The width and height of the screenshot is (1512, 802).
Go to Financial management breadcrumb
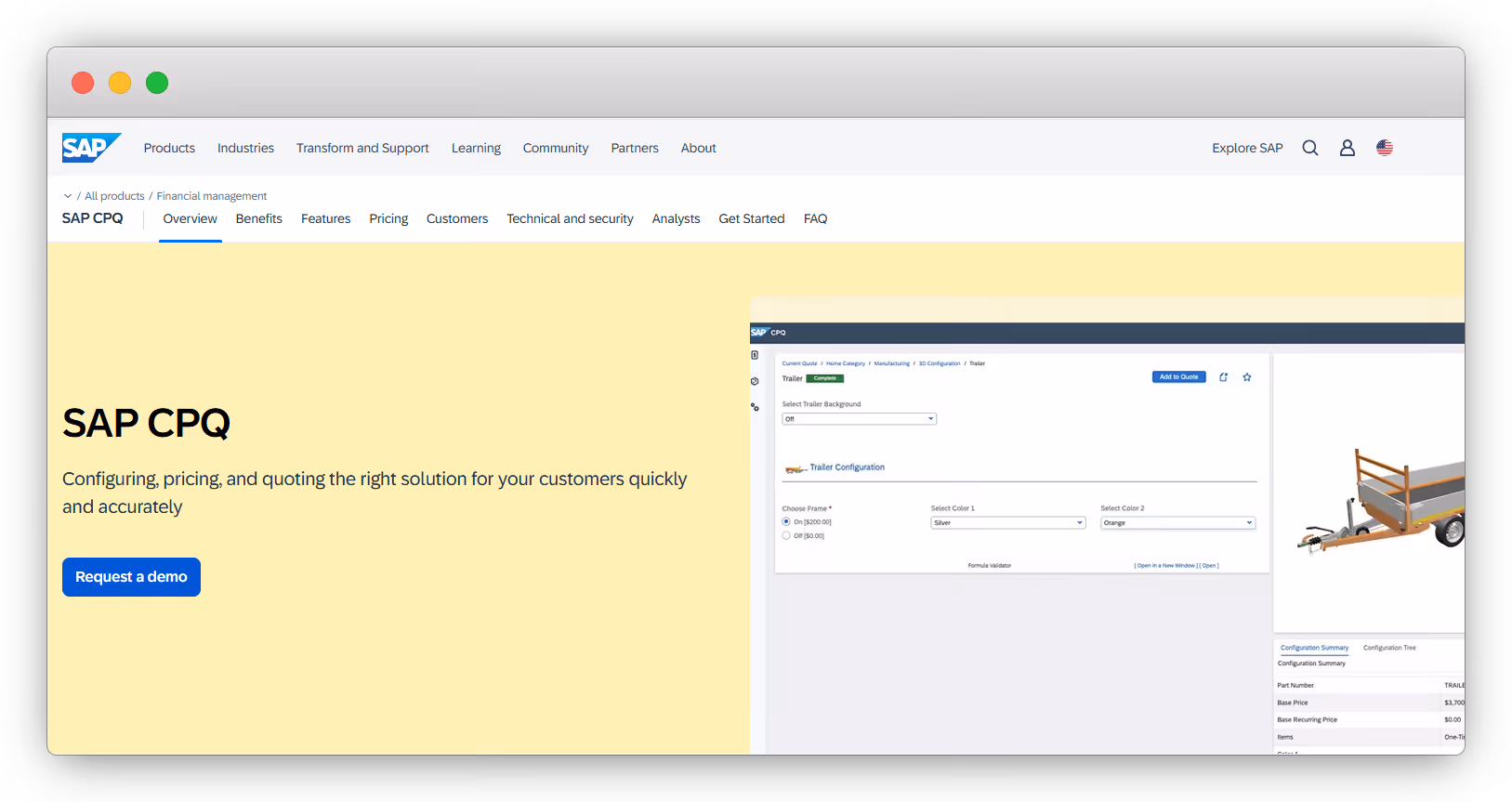pos(212,196)
